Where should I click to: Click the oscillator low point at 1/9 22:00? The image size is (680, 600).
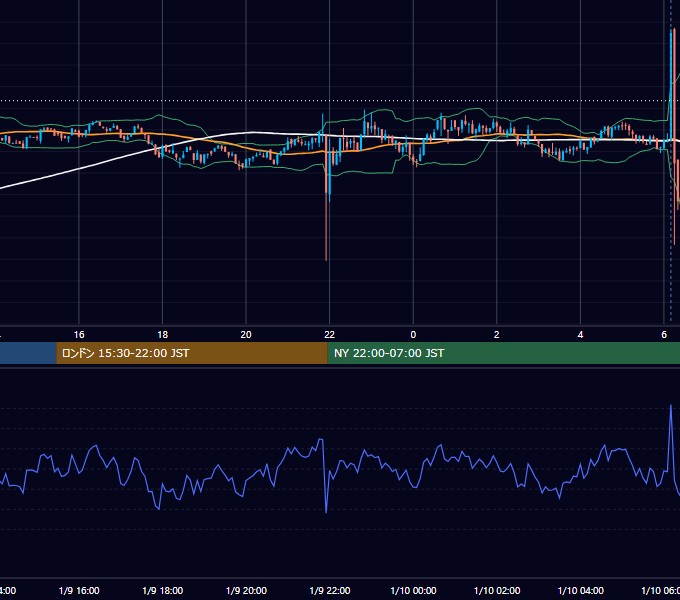tap(326, 512)
